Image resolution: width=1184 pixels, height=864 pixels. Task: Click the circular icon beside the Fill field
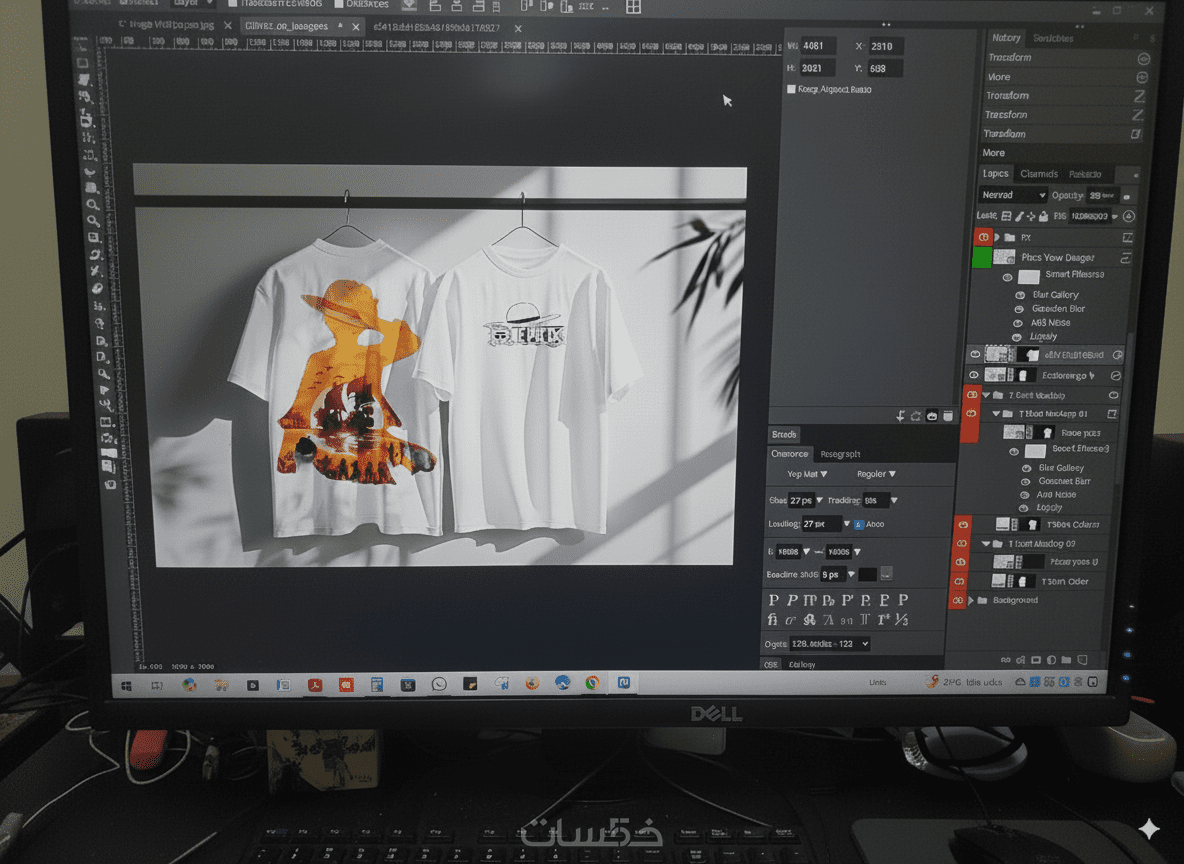pos(1129,216)
